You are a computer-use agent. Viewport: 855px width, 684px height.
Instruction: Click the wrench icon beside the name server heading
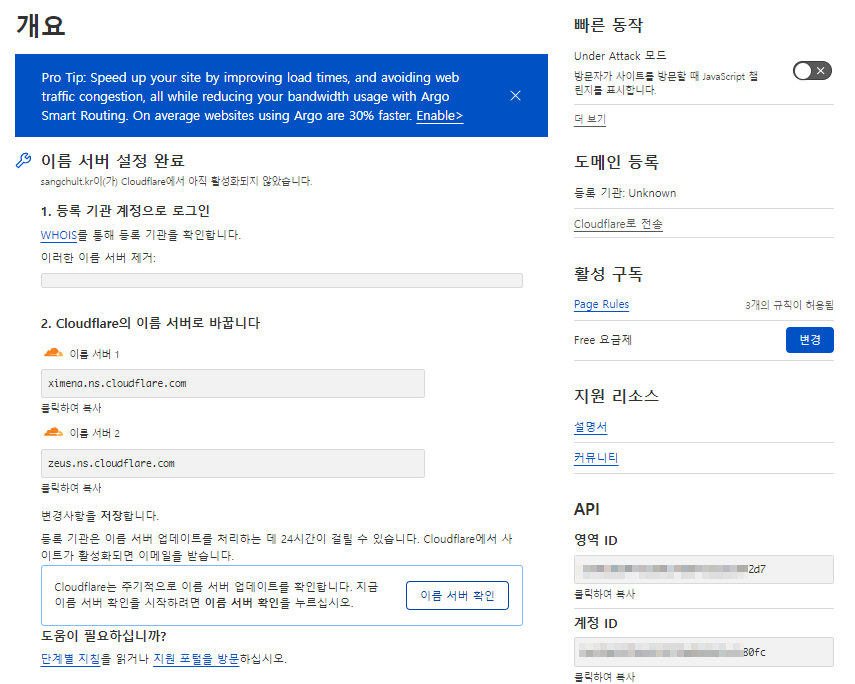tap(23, 160)
